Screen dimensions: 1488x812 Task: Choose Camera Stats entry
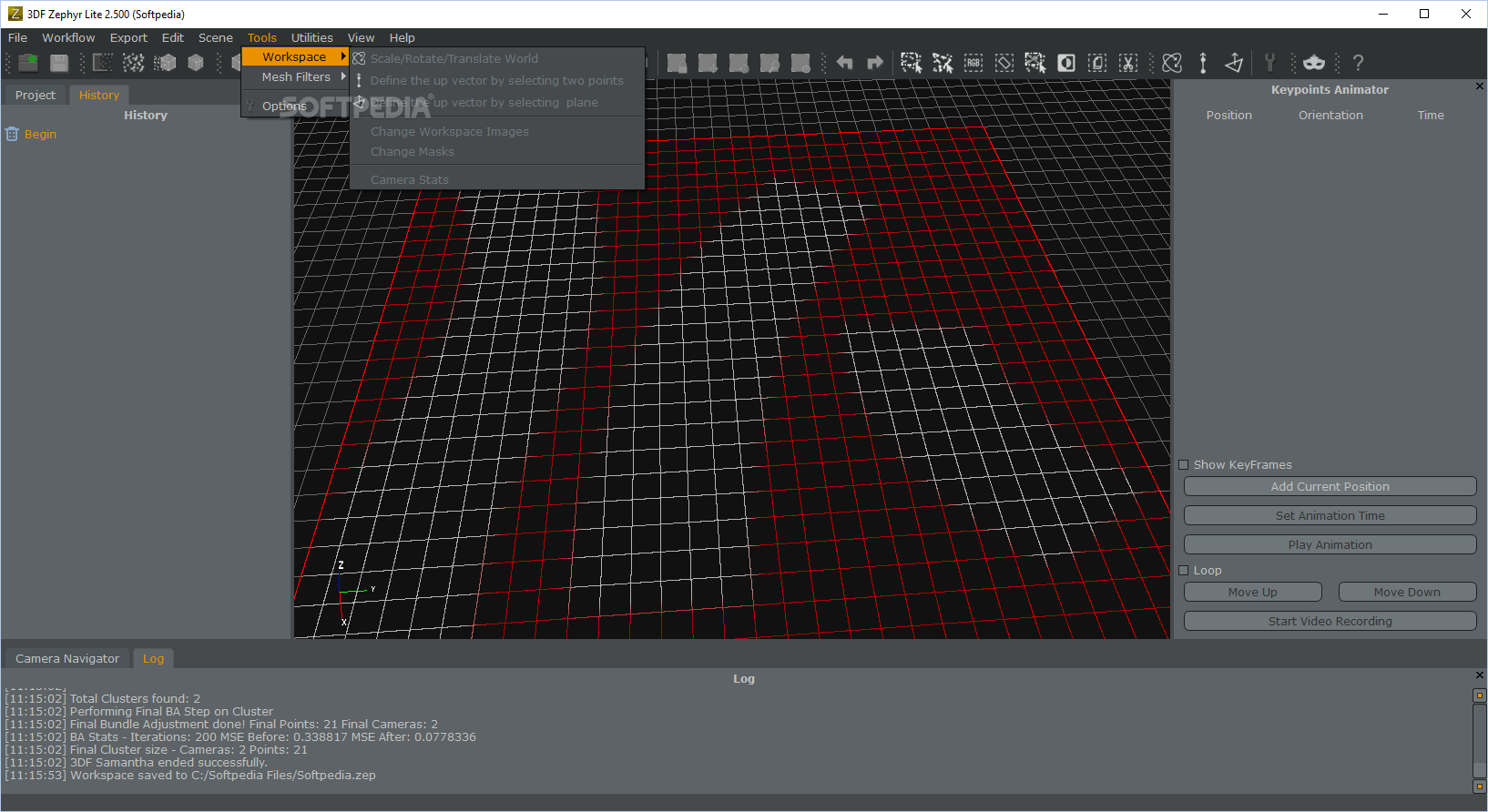(x=497, y=179)
